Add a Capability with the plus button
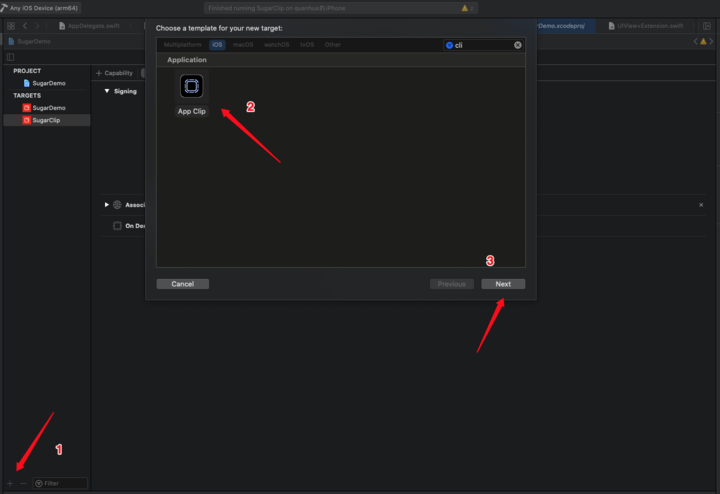The width and height of the screenshot is (720, 494). 114,73
